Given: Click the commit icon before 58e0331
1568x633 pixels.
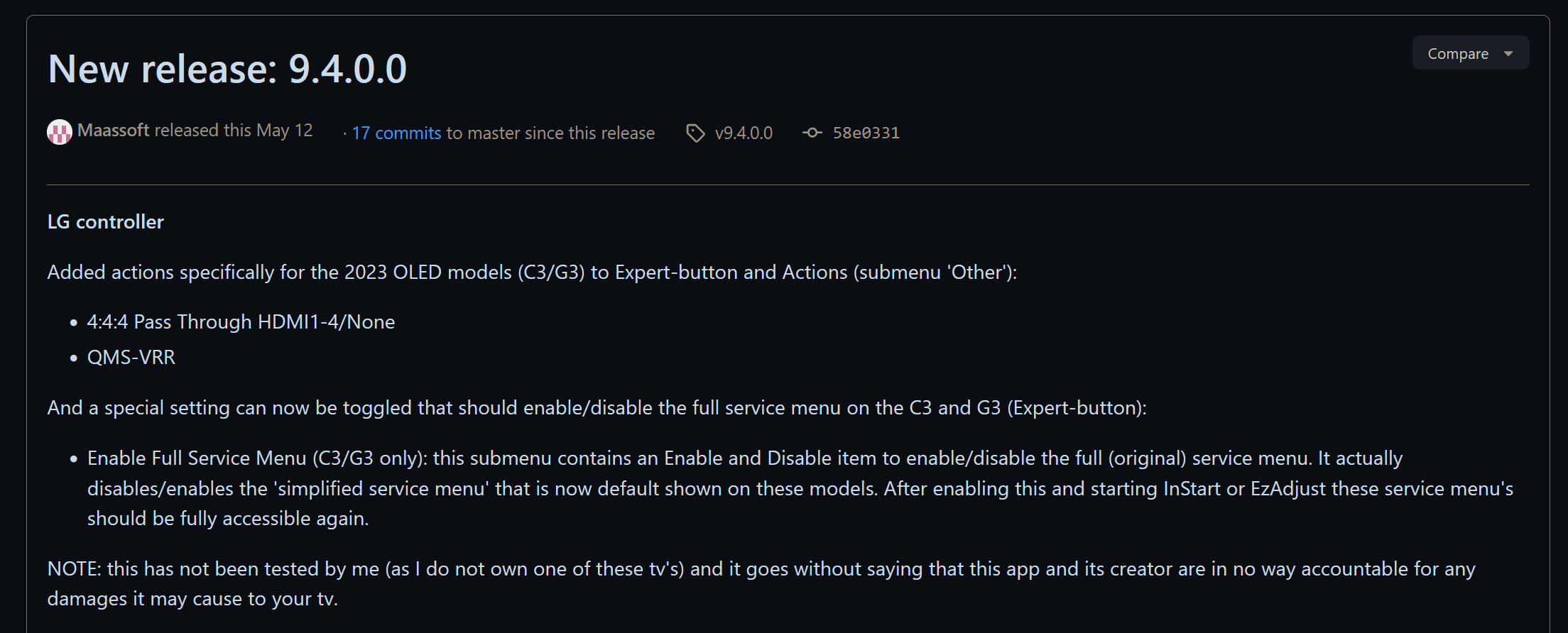Looking at the screenshot, I should click(812, 133).
